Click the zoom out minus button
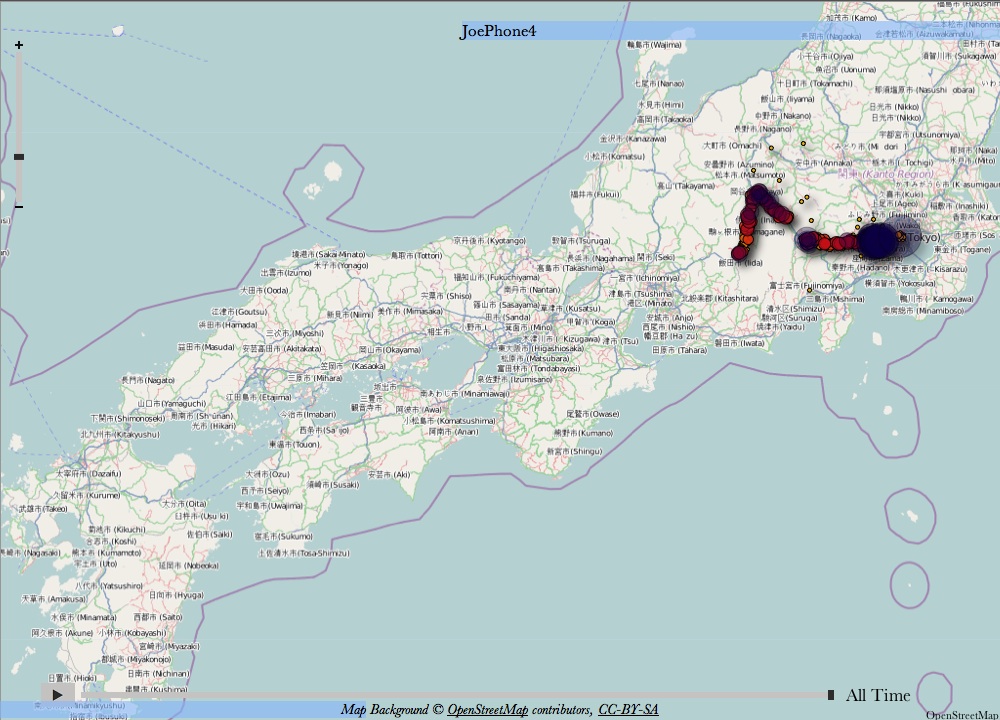Screen dimensions: 1000x720 [19, 207]
